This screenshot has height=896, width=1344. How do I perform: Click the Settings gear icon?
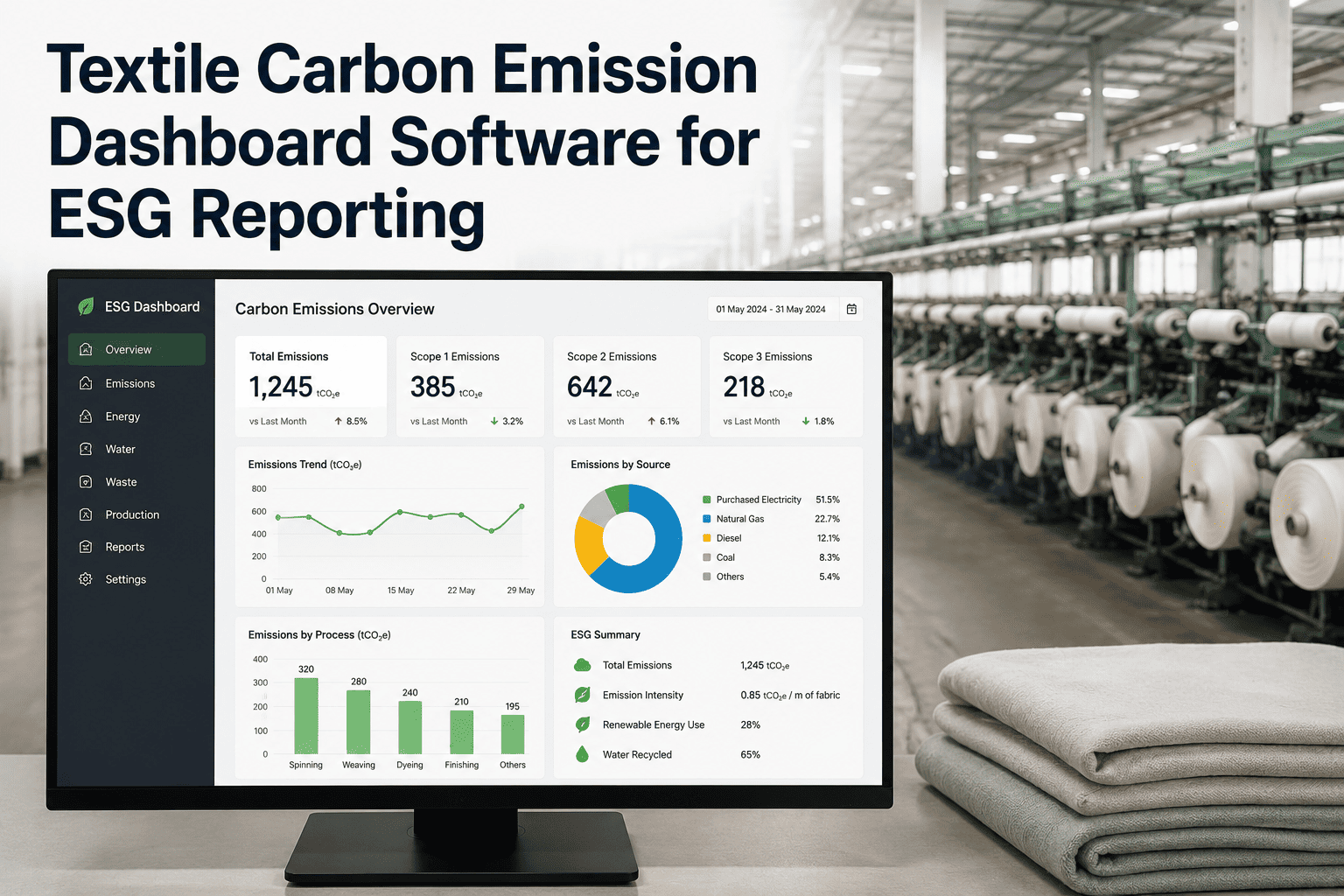pos(86,579)
